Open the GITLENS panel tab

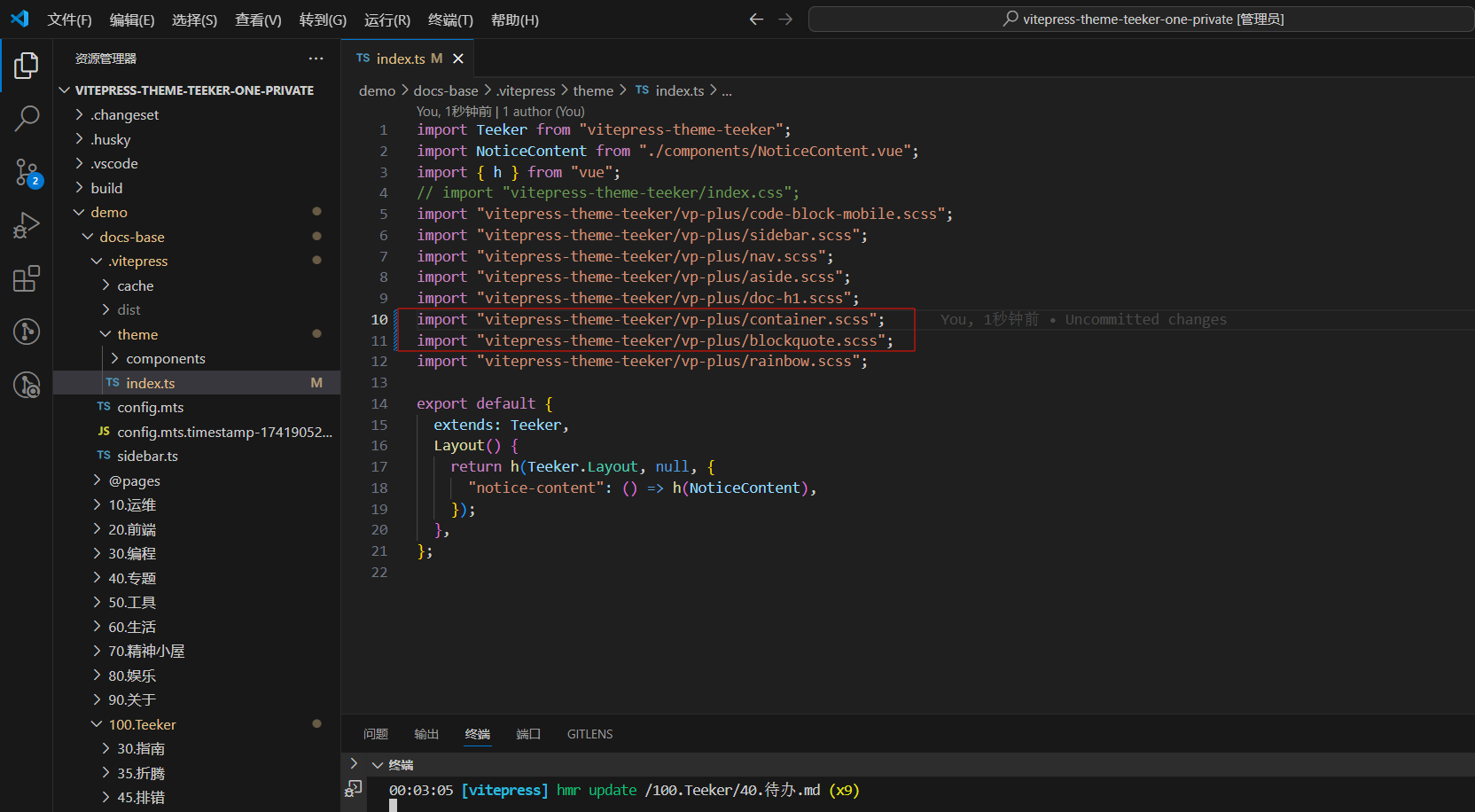coord(590,734)
